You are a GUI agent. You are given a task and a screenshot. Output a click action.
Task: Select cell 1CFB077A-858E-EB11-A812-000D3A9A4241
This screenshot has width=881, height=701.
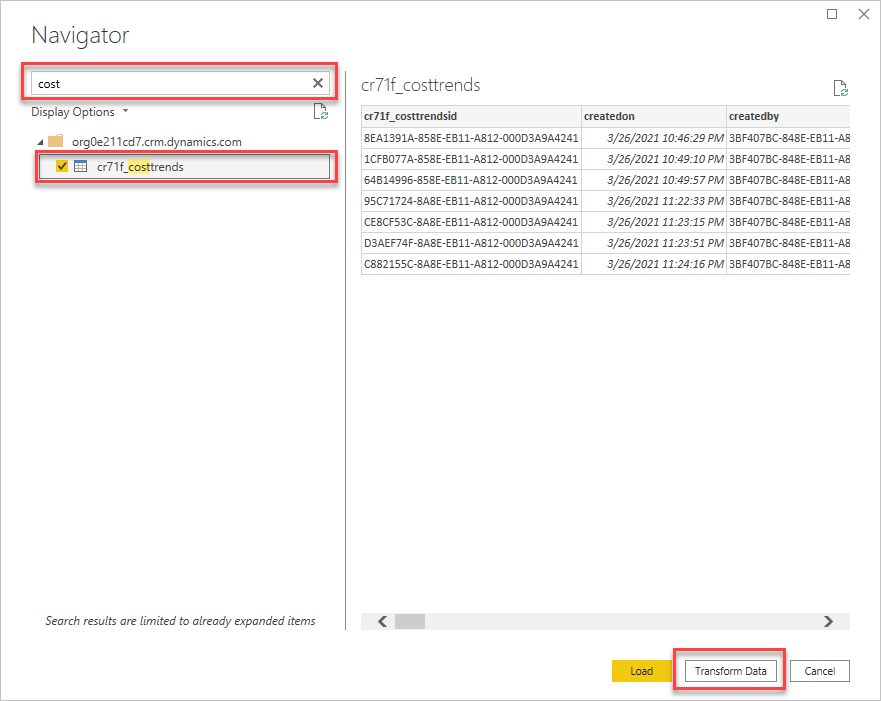tap(471, 159)
